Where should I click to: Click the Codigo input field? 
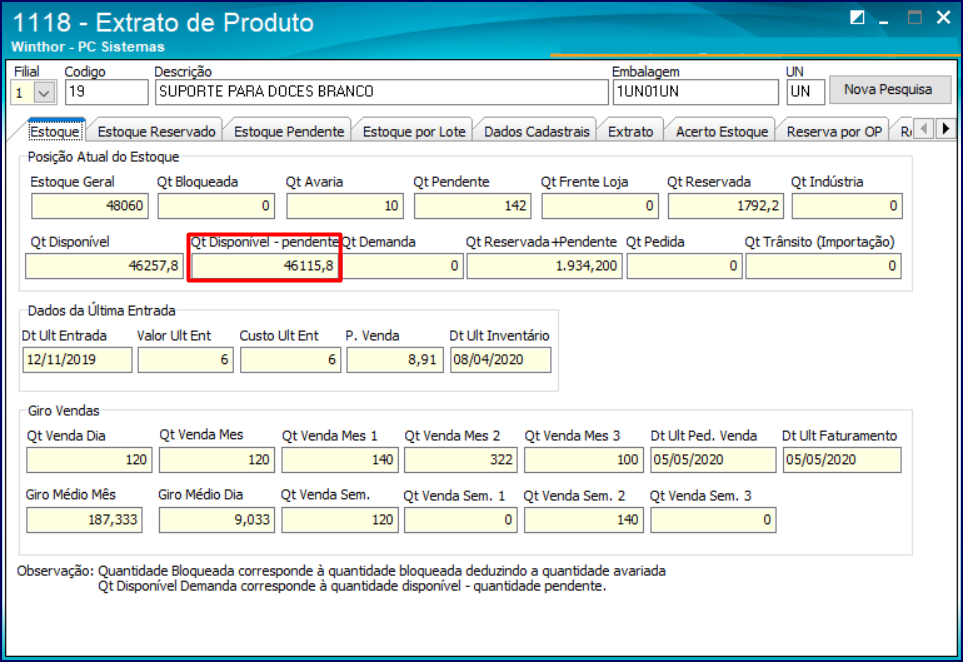click(x=106, y=92)
